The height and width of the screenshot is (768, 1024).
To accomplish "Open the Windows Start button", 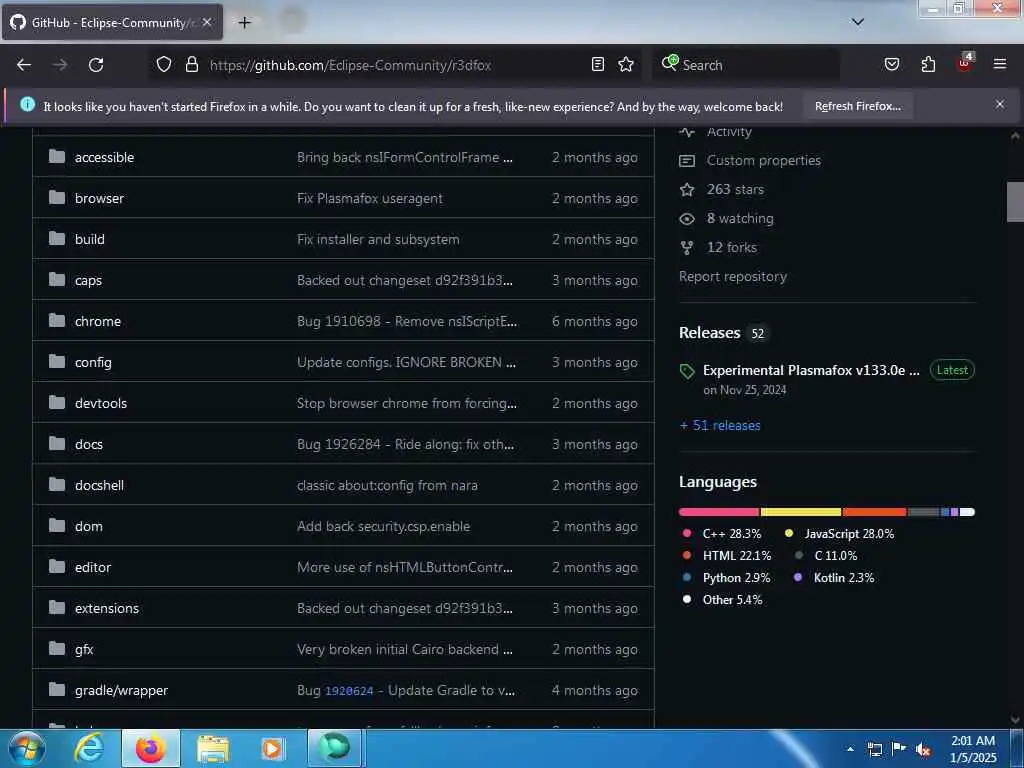I will [26, 748].
